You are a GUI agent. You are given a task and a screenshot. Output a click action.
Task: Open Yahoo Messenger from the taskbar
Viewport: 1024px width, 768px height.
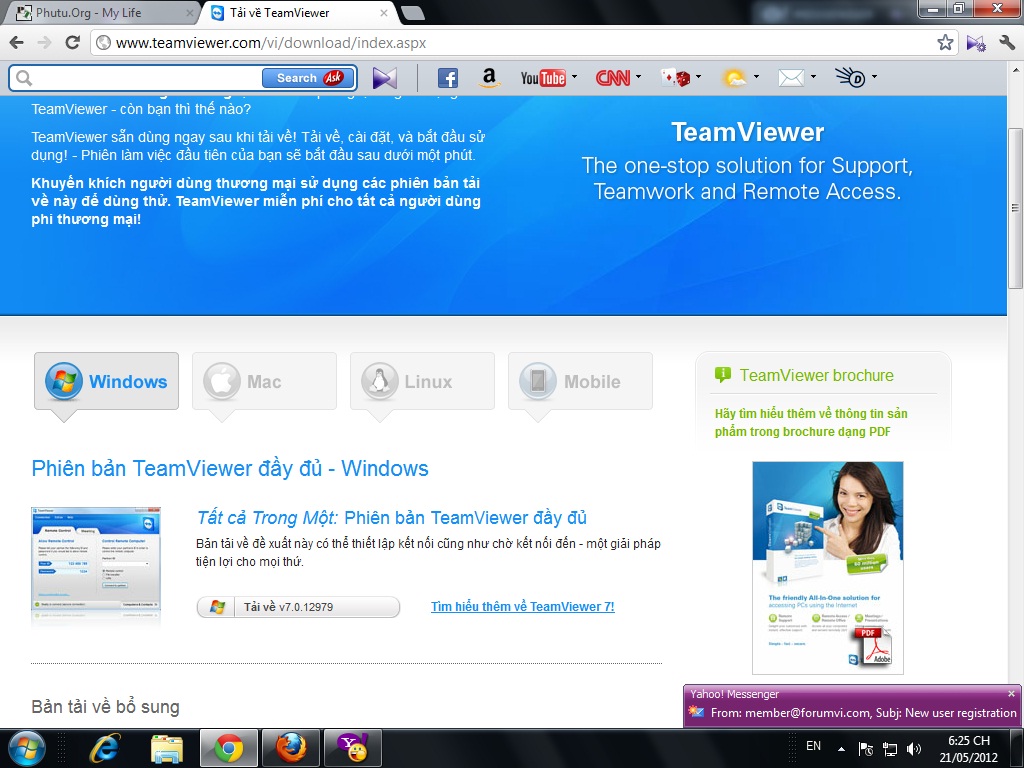coord(353,748)
